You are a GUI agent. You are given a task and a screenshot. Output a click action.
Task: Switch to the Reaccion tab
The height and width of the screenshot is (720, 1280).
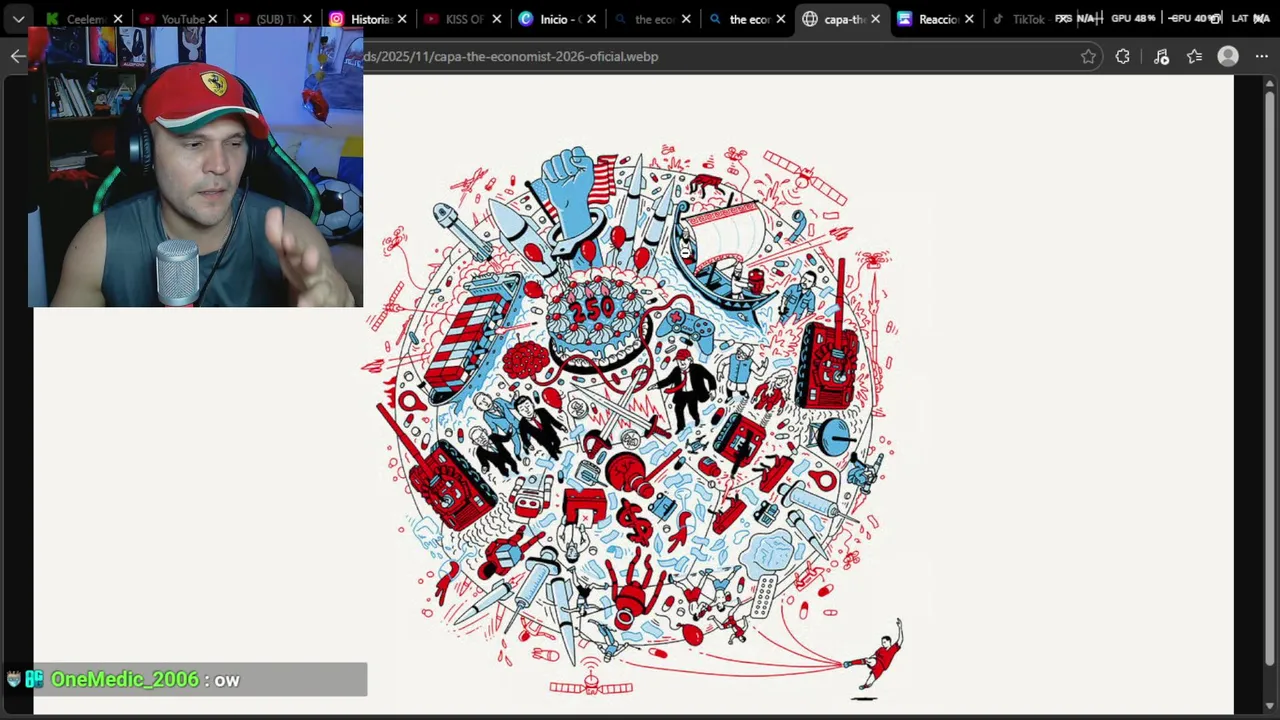934,19
